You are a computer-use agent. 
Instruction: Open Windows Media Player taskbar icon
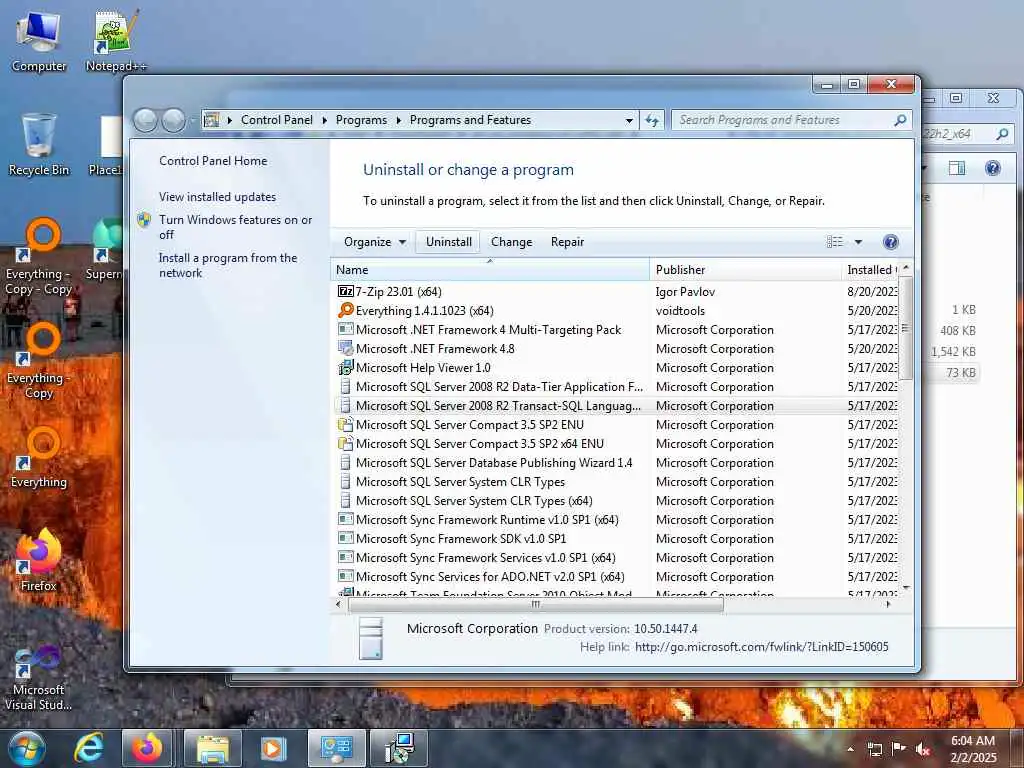click(273, 748)
